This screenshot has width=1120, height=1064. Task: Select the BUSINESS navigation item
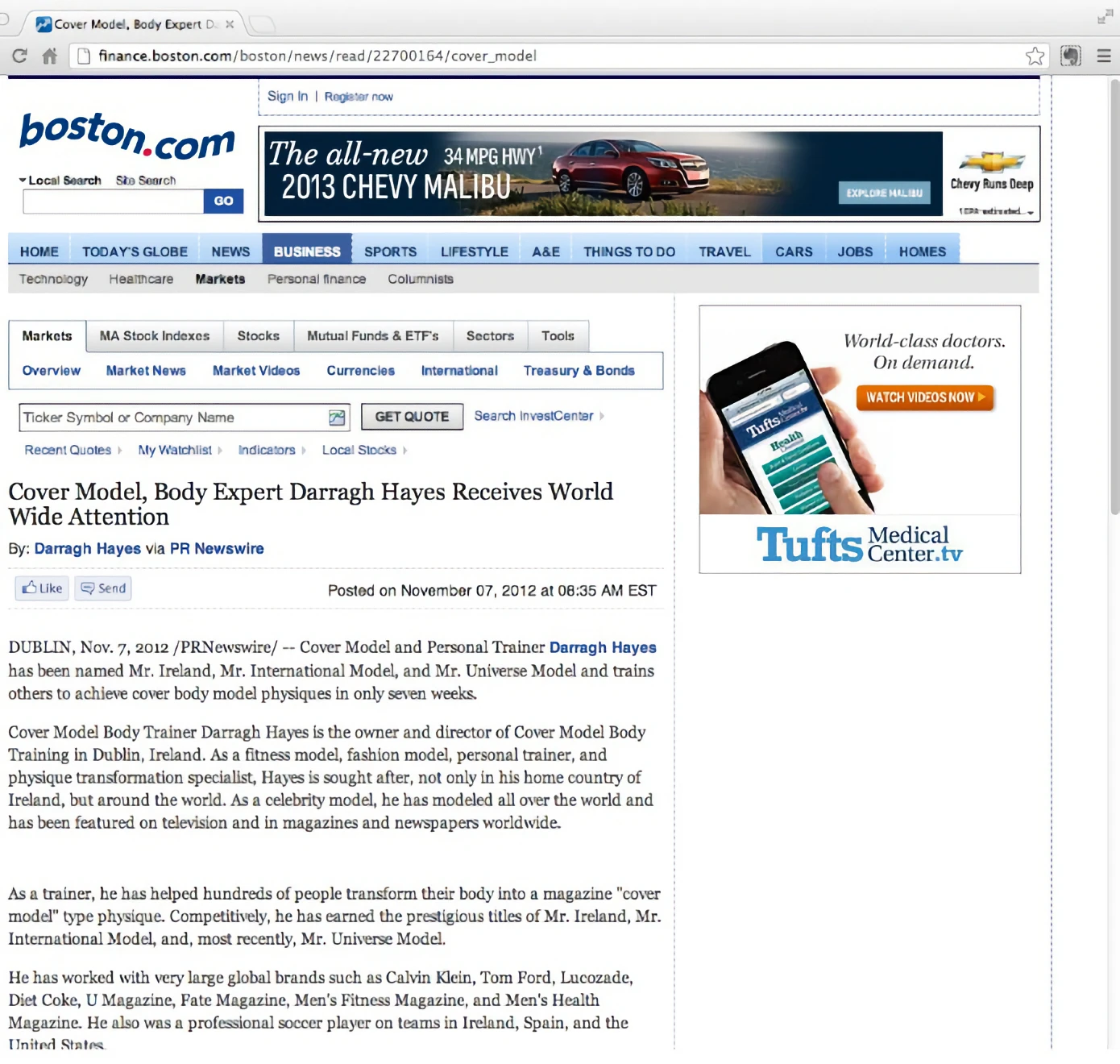[307, 250]
